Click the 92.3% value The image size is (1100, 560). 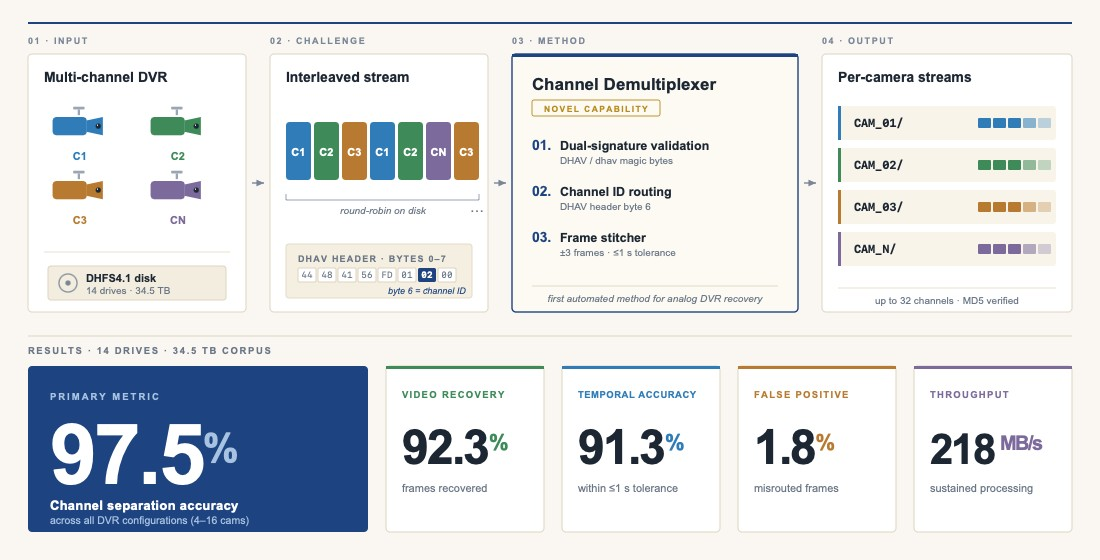tap(455, 447)
